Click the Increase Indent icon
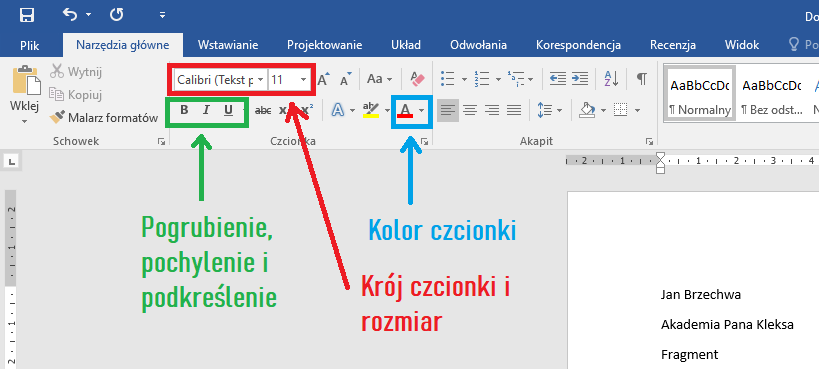This screenshot has height=370, width=819. [580, 79]
